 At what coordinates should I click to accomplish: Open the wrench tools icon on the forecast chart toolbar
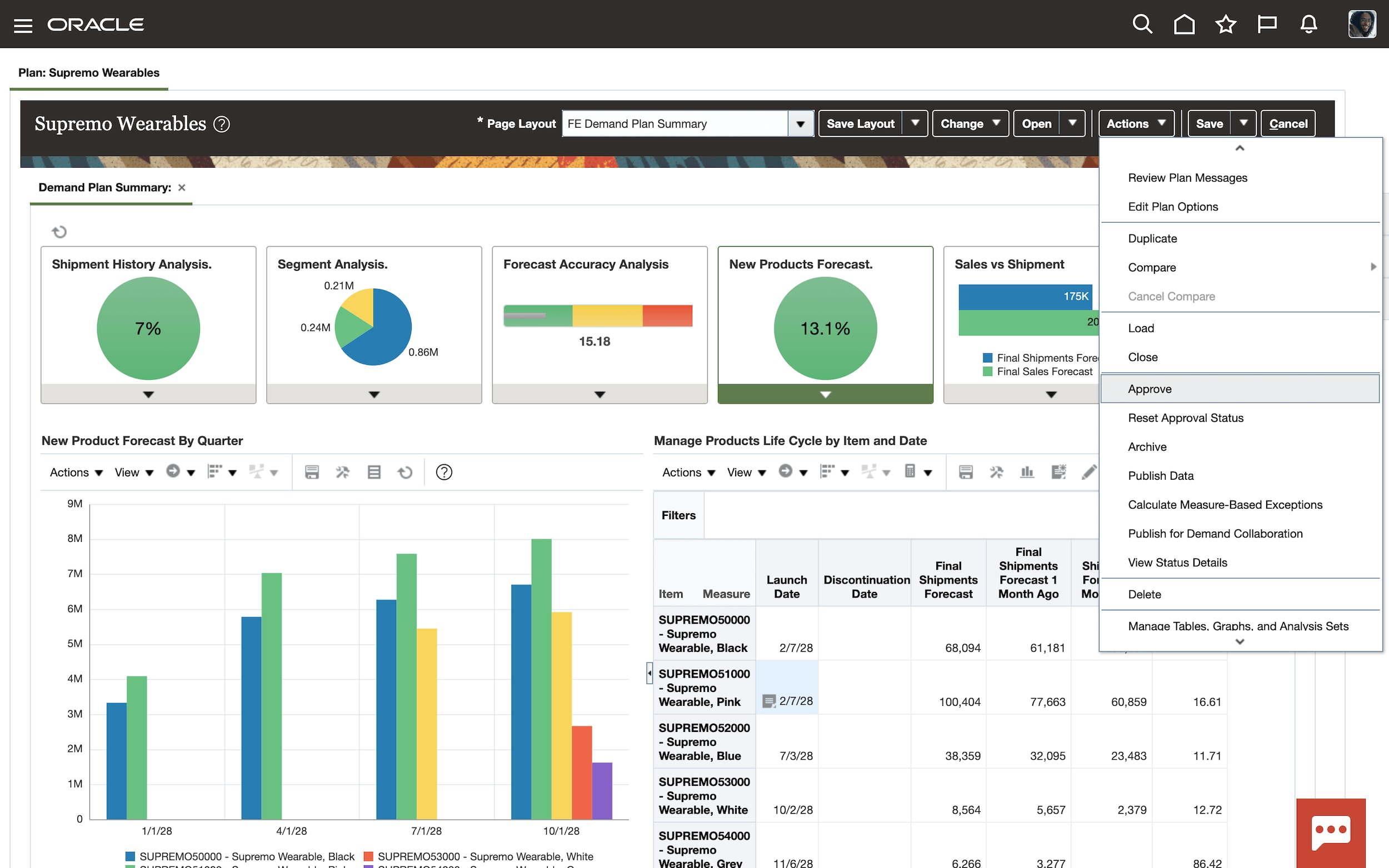tap(342, 472)
